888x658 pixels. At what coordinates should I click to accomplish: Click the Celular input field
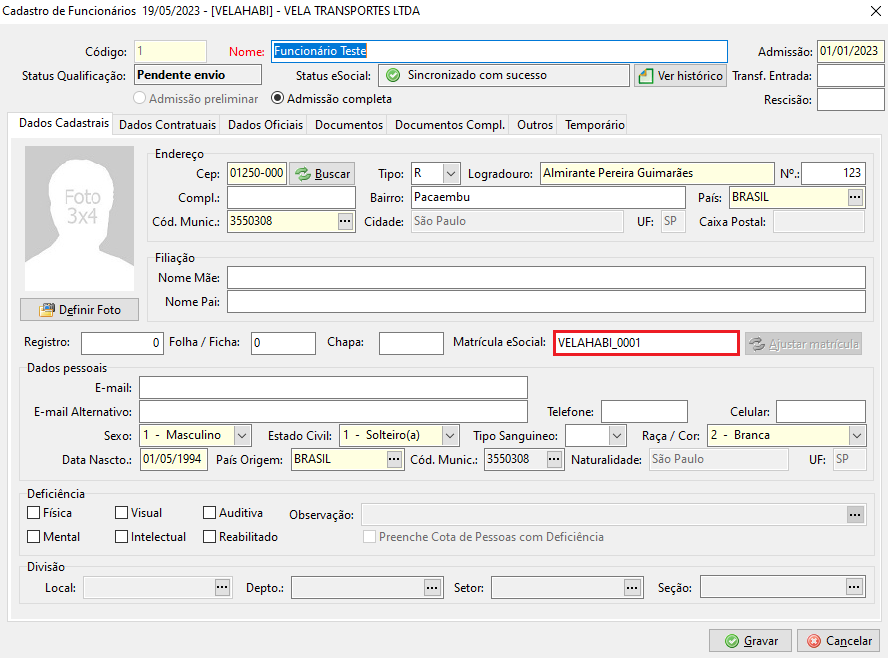(x=821, y=412)
